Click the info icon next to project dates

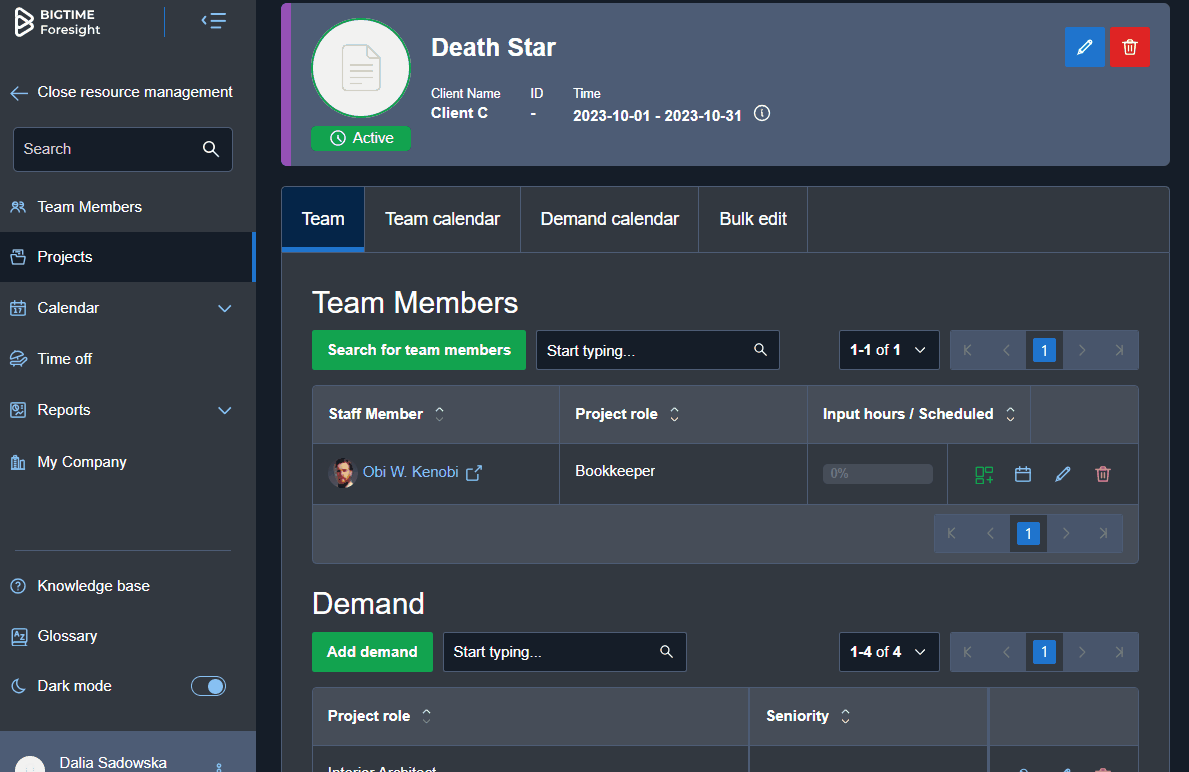pyautogui.click(x=761, y=113)
